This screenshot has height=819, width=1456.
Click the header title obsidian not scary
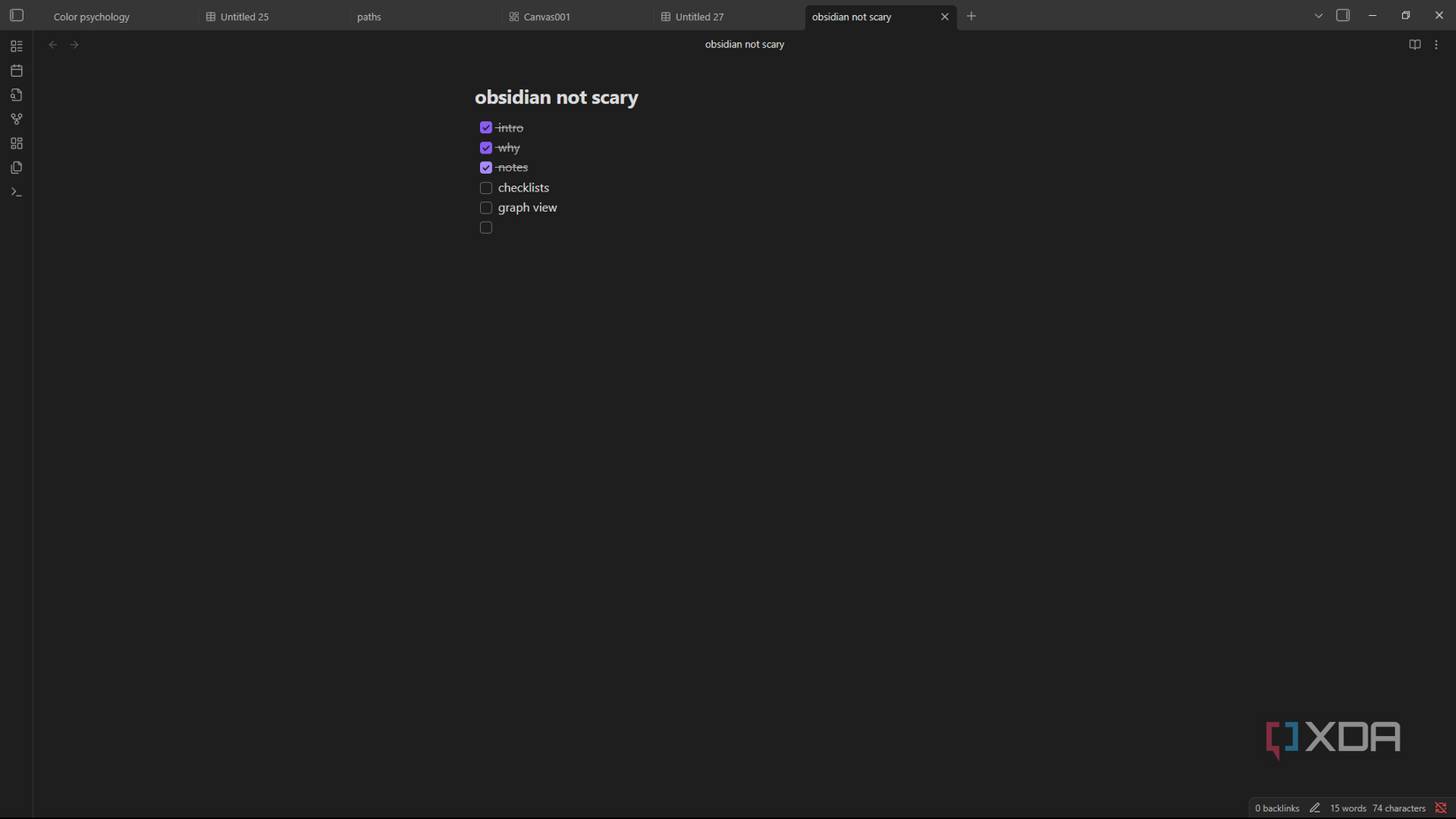(x=745, y=44)
